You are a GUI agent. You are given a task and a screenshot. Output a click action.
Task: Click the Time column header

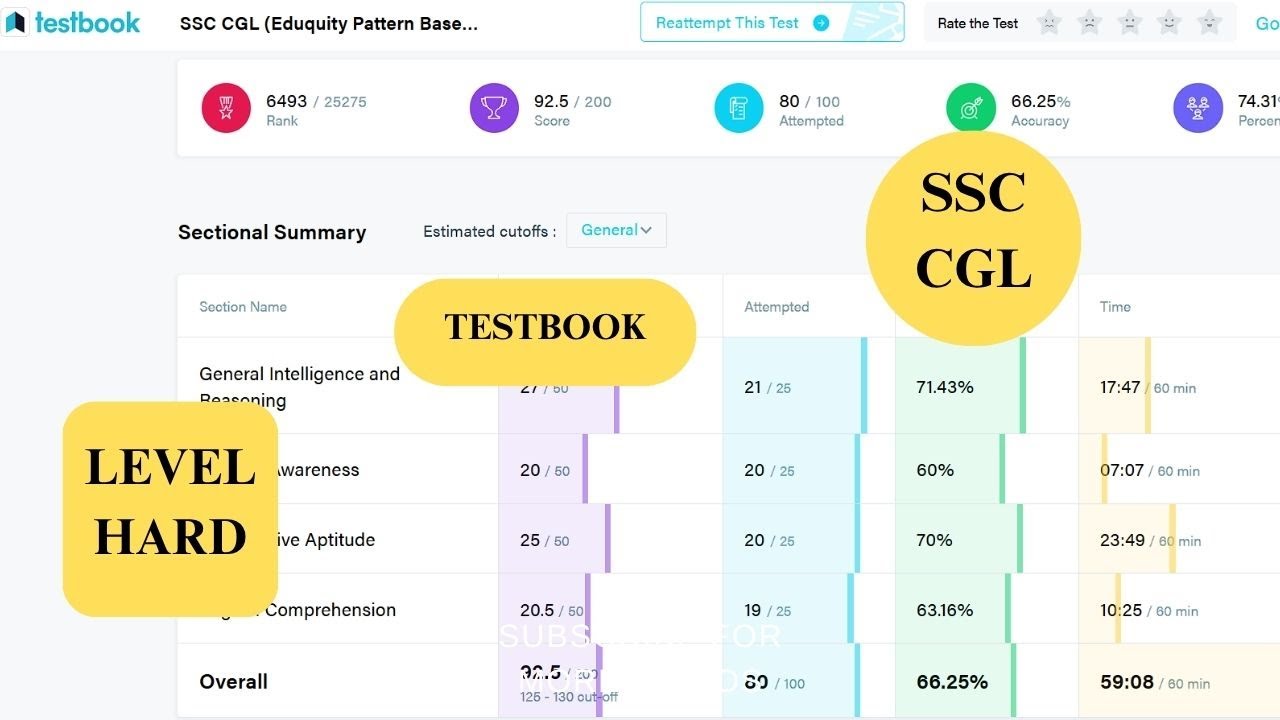tap(1115, 307)
